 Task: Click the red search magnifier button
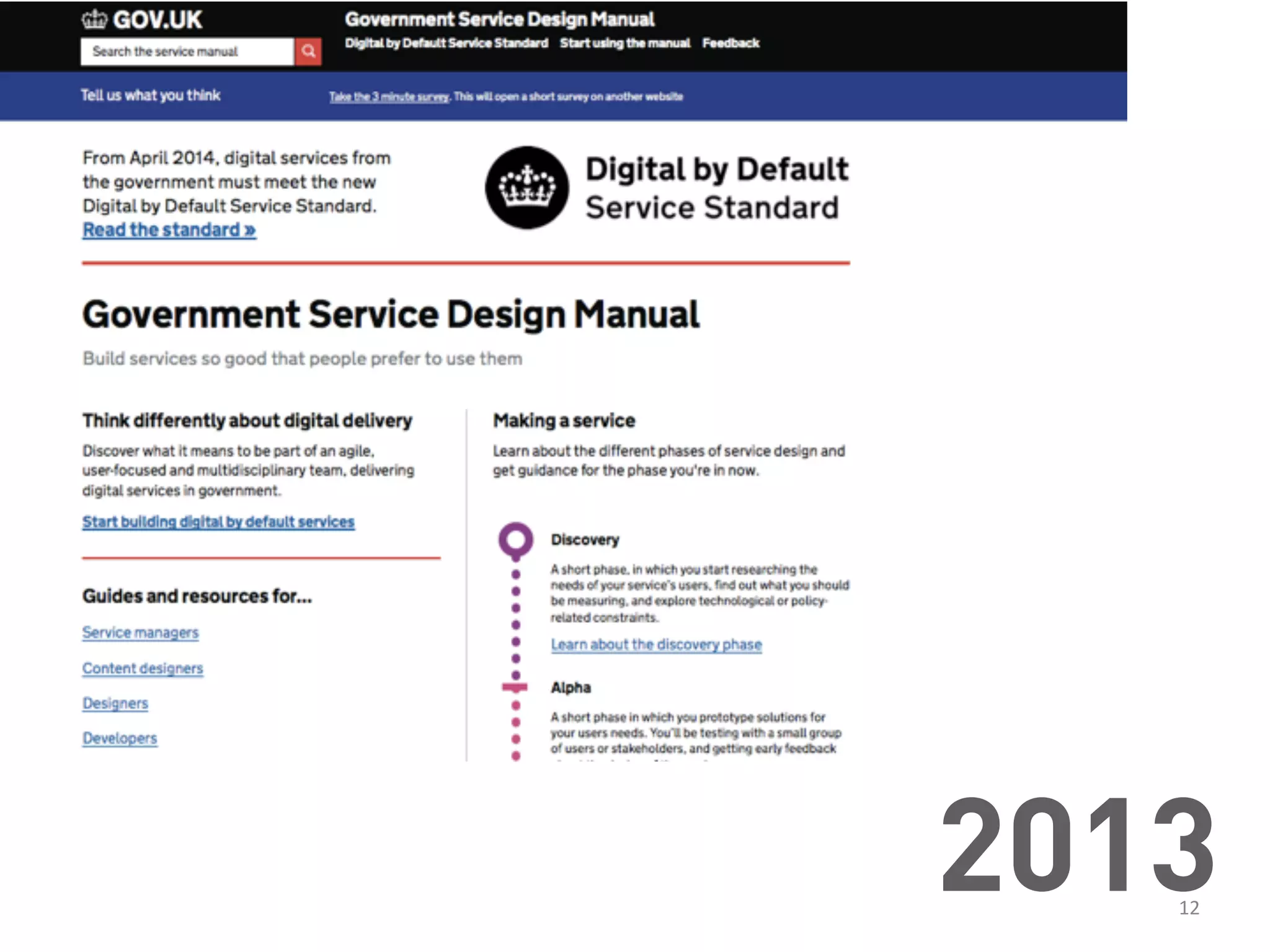[x=308, y=51]
